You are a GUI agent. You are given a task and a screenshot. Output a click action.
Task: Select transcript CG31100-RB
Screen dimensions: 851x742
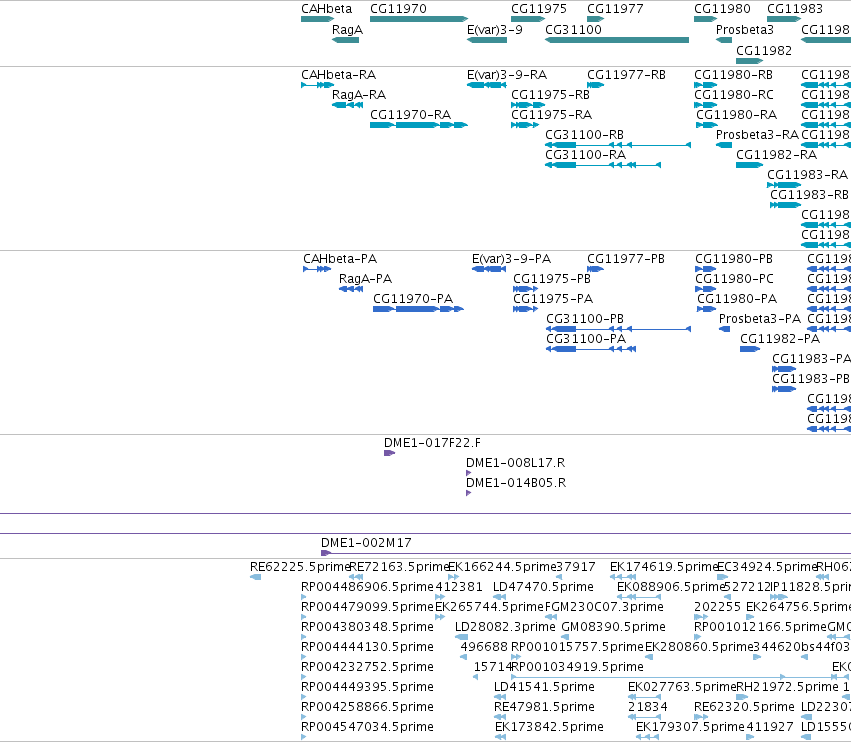pyautogui.click(x=618, y=145)
